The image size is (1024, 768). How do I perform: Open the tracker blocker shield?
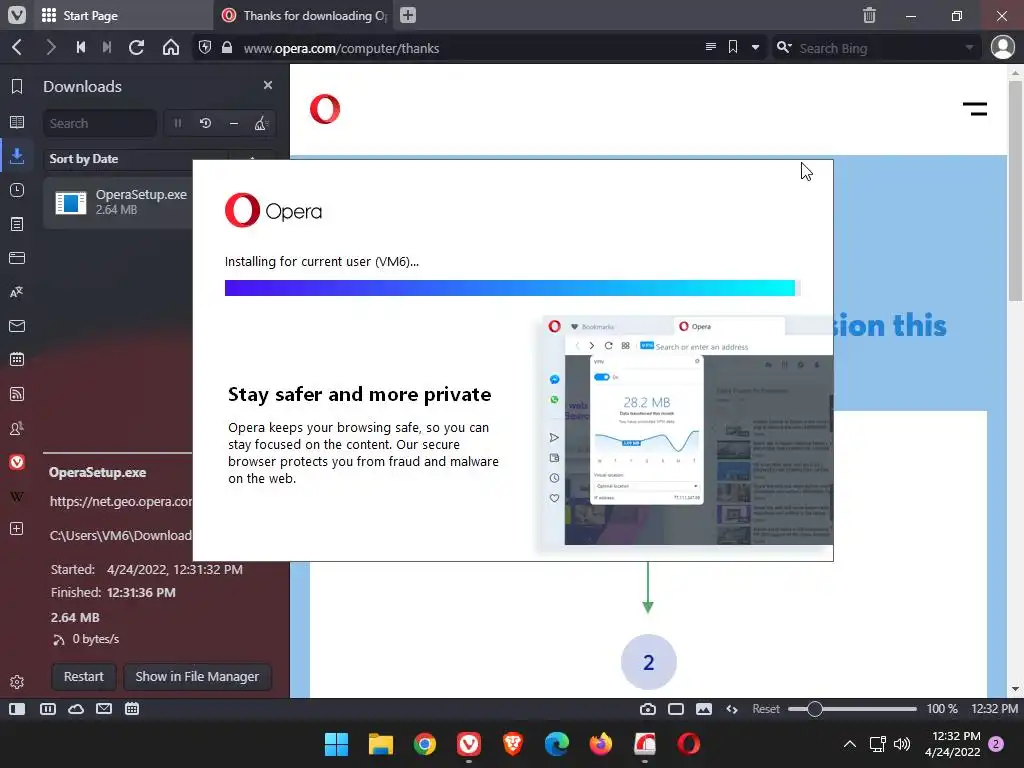[205, 48]
